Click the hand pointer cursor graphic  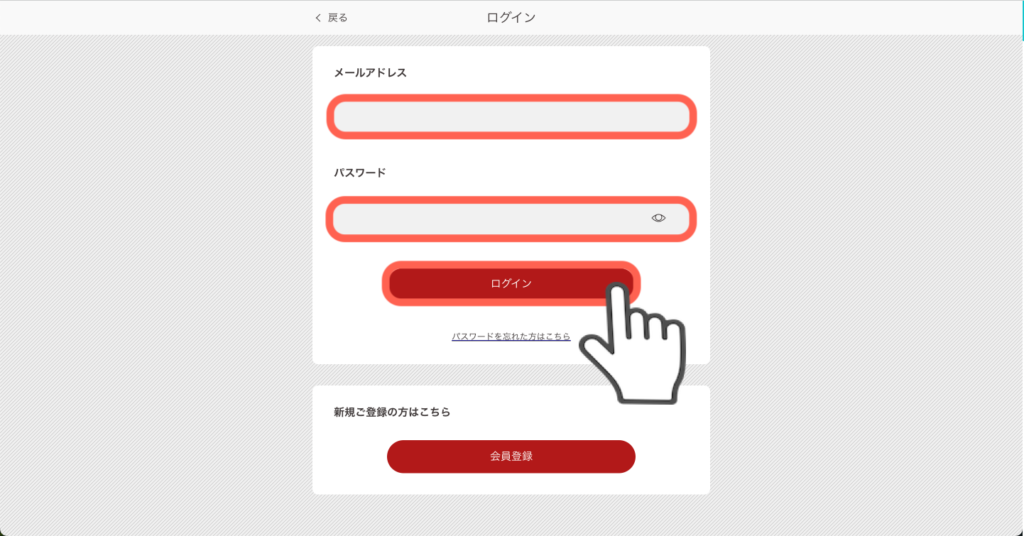[633, 343]
